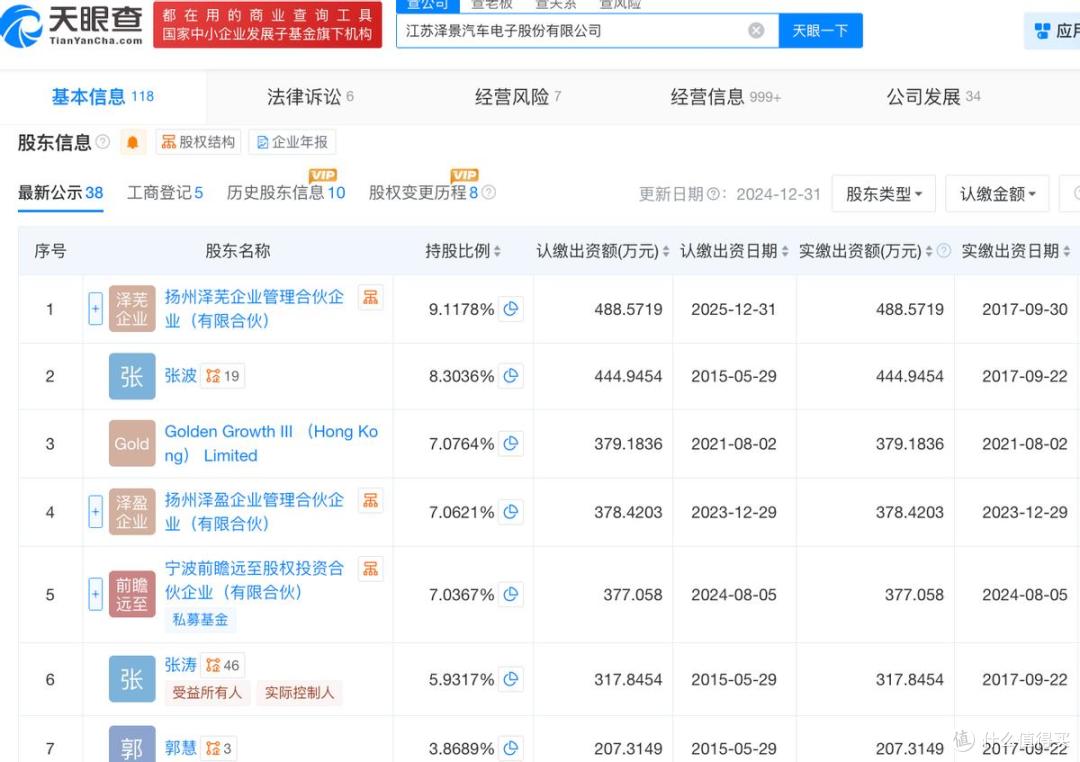Open Golden Growth III Limited link
The image size is (1080, 762).
tap(271, 443)
